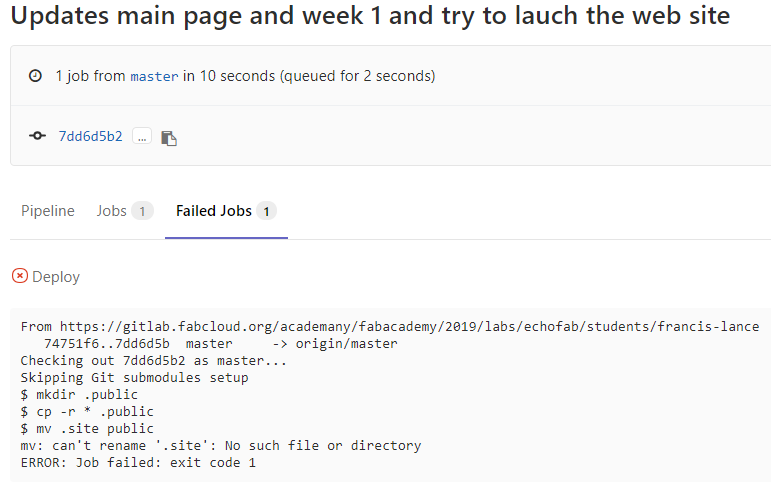This screenshot has width=771, height=482.
Task: Open commit 7dd6d5b2 link
Action: click(90, 136)
